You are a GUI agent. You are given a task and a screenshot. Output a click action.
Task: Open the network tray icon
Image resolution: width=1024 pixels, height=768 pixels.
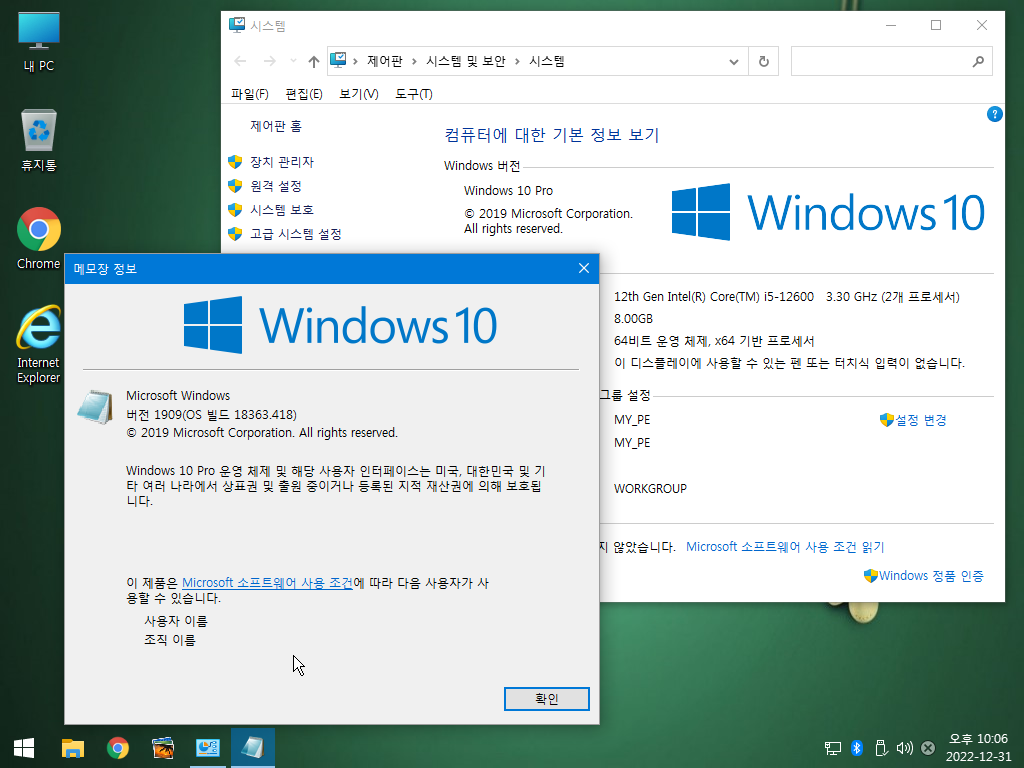[x=833, y=748]
